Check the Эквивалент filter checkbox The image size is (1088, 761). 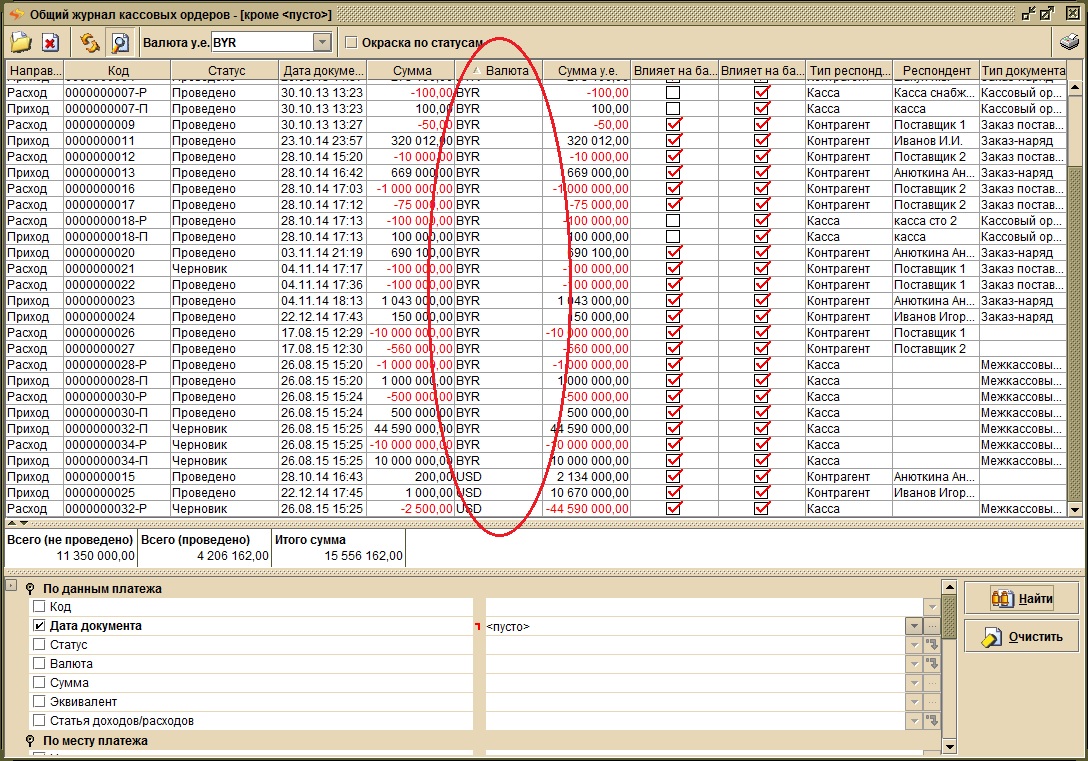pyautogui.click(x=40, y=701)
